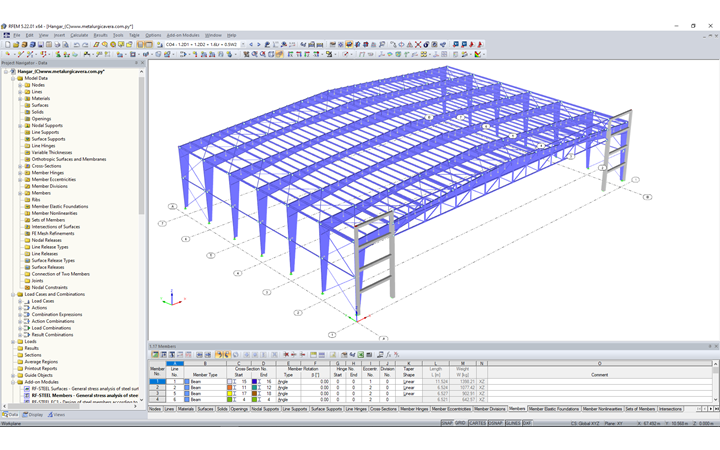
Task: Click the highlighted orange selection-sync icon in table toolbar
Action: coord(219,354)
